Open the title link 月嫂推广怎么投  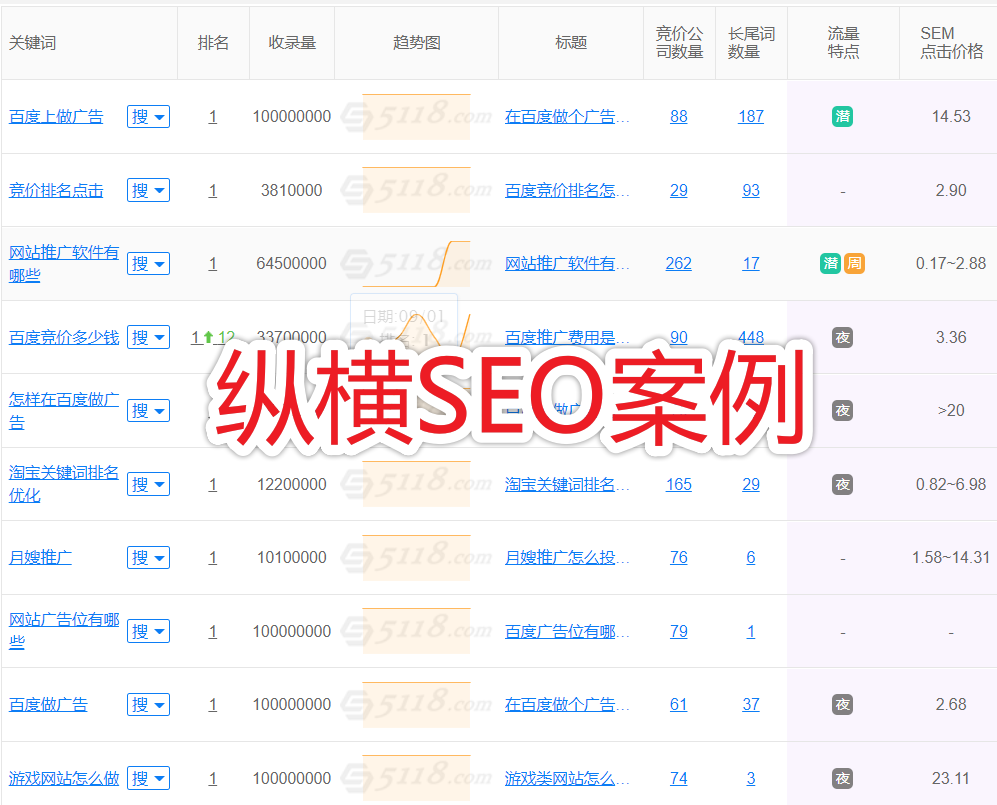(x=566, y=557)
